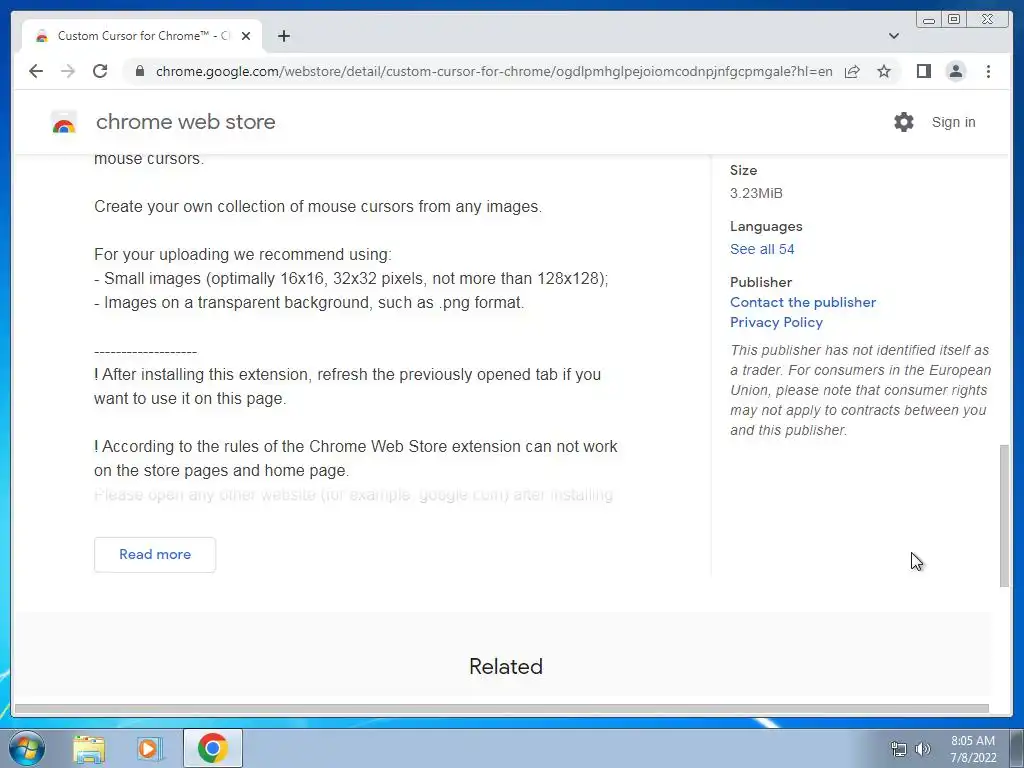Click the Languages label

point(766,226)
